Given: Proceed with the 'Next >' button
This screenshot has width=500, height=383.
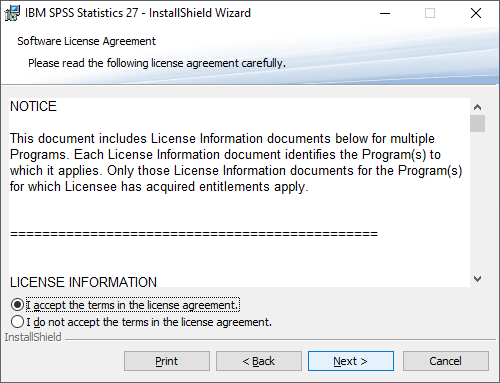Looking at the screenshot, I should 351,361.
